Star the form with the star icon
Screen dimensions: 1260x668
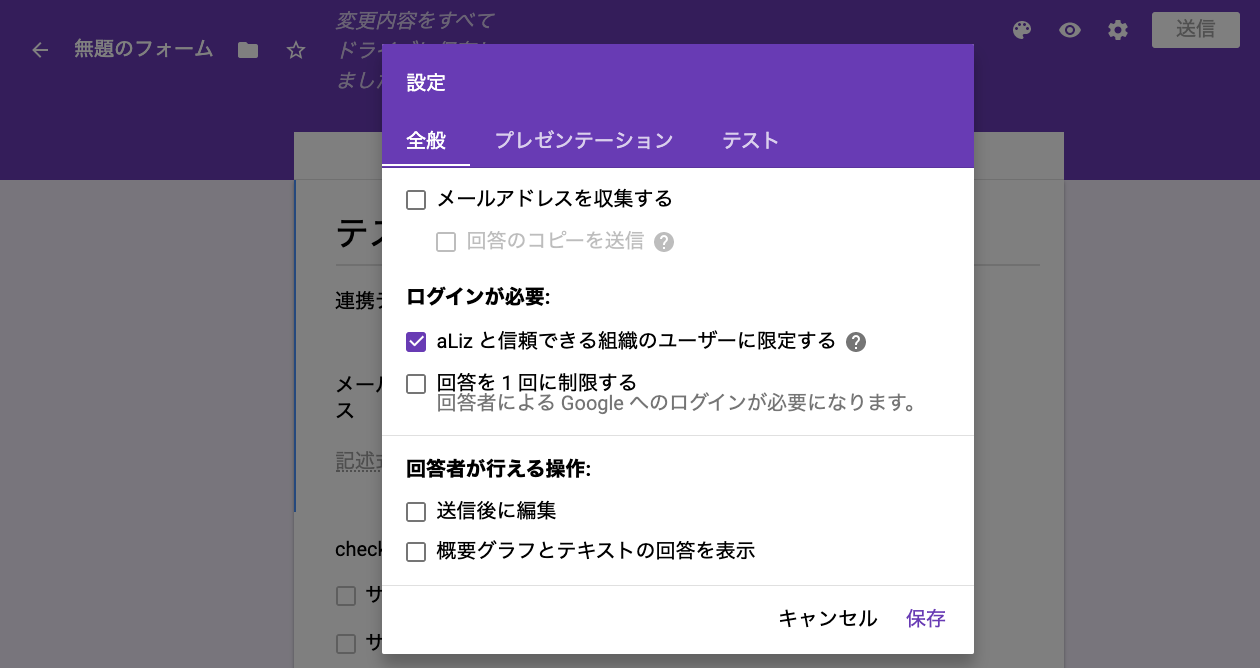[296, 50]
